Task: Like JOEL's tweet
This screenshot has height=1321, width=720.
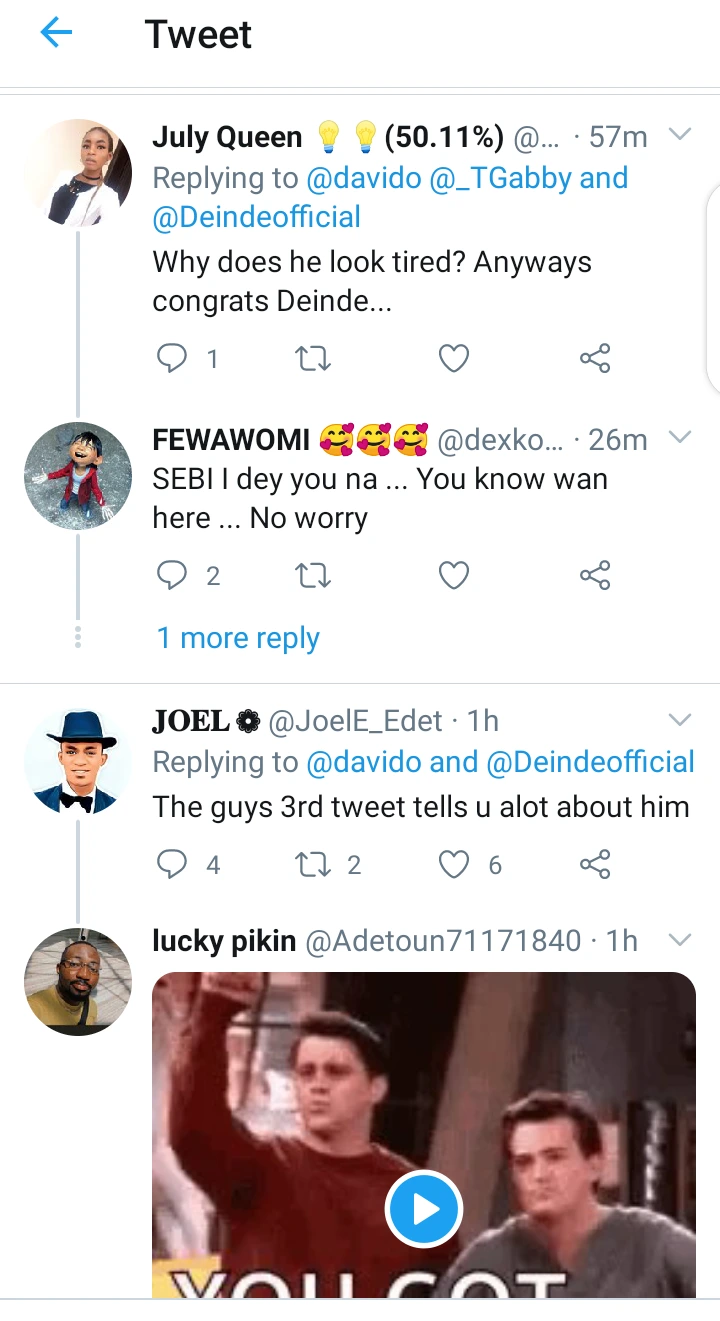Action: click(x=454, y=864)
